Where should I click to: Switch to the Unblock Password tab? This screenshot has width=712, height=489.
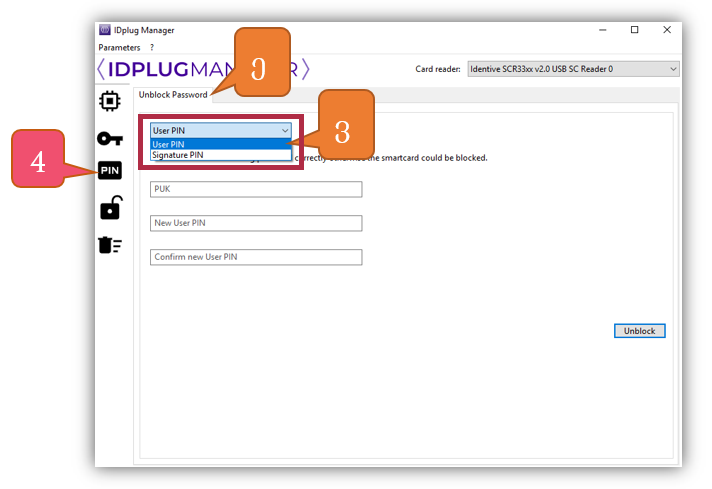click(173, 95)
